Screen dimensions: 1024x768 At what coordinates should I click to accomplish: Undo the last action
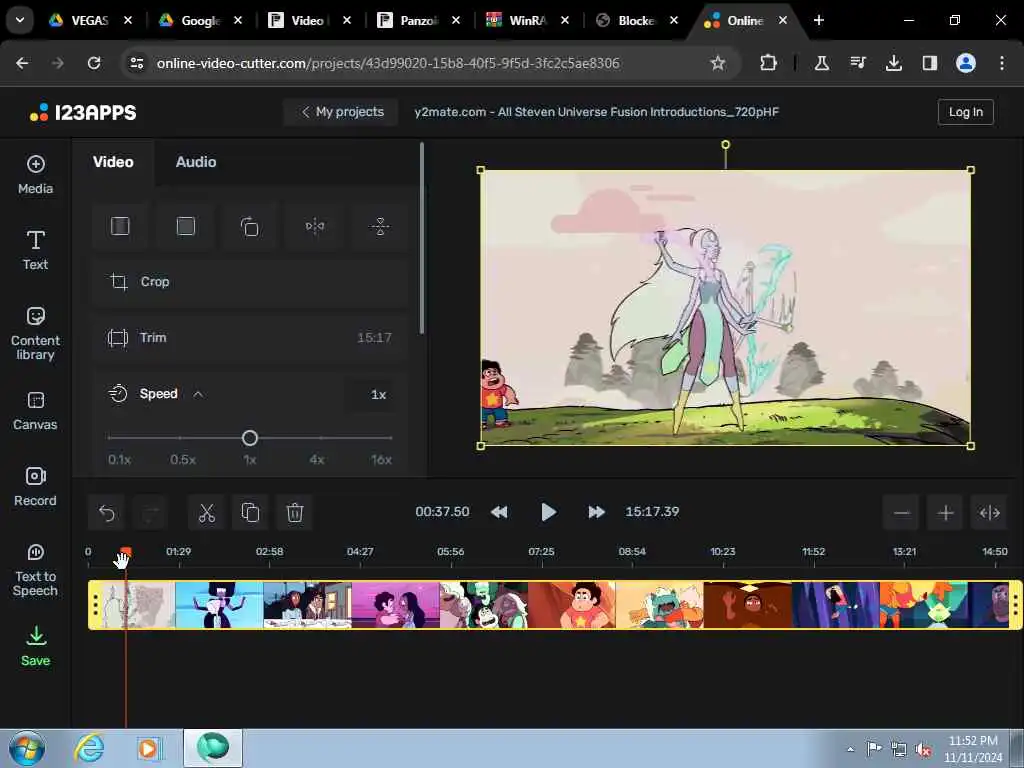pos(107,513)
